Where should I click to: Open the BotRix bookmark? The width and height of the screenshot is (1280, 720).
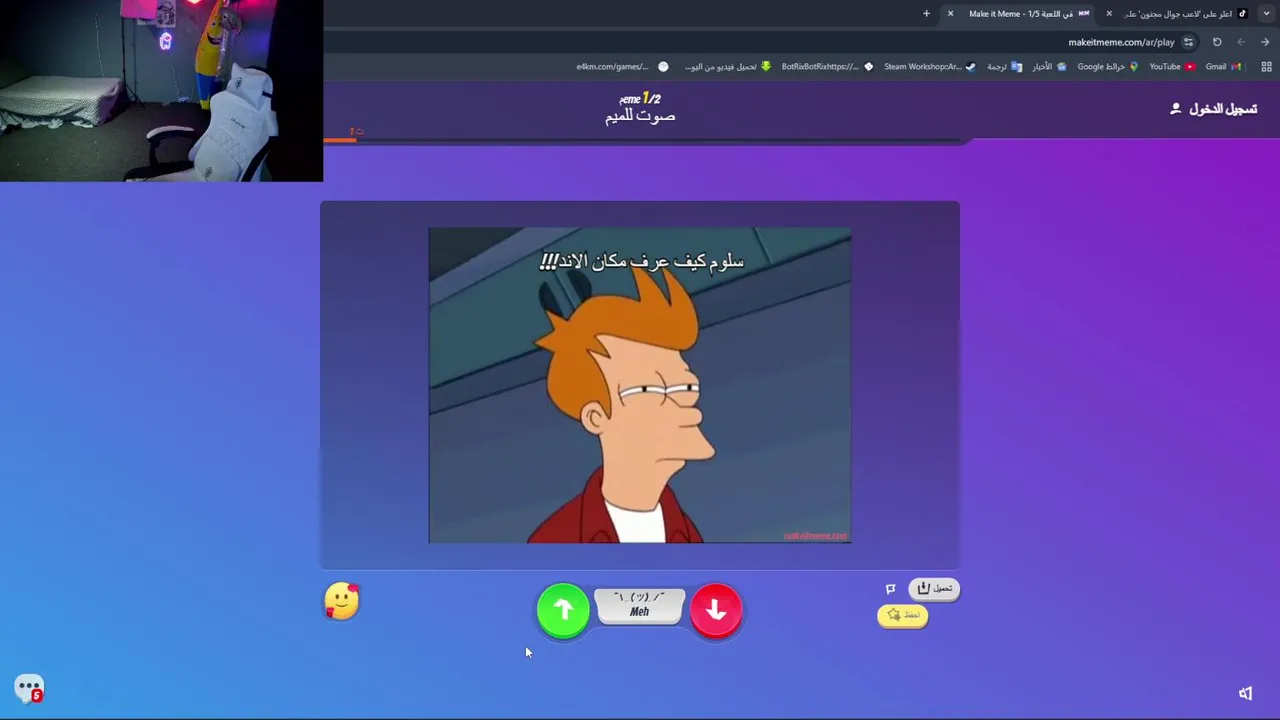827,67
